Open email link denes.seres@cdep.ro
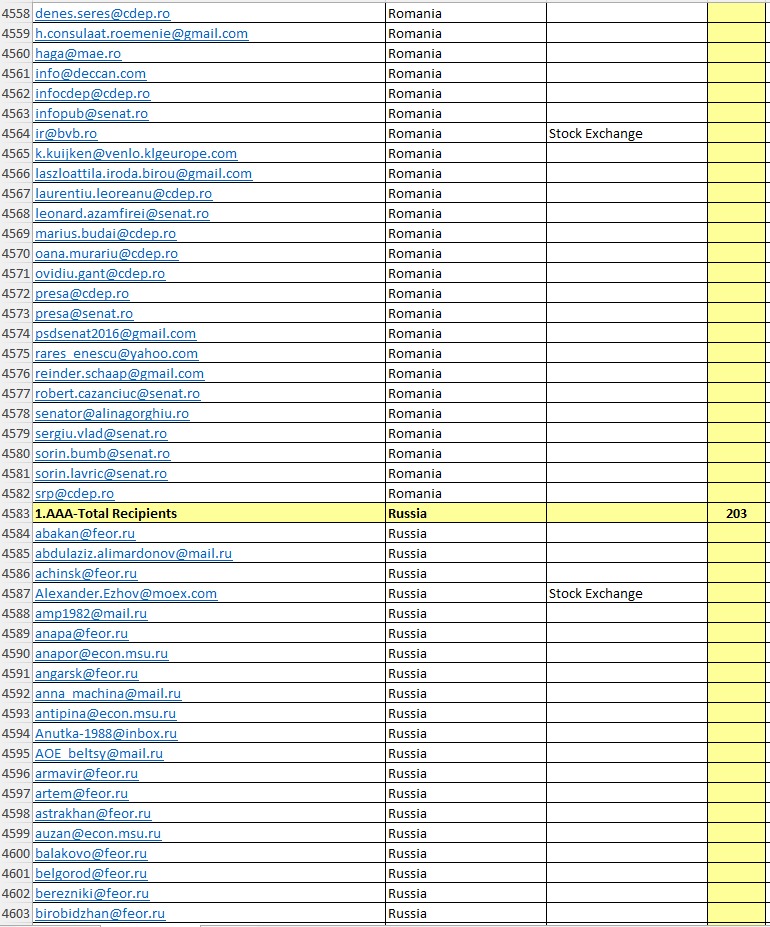 (x=102, y=14)
